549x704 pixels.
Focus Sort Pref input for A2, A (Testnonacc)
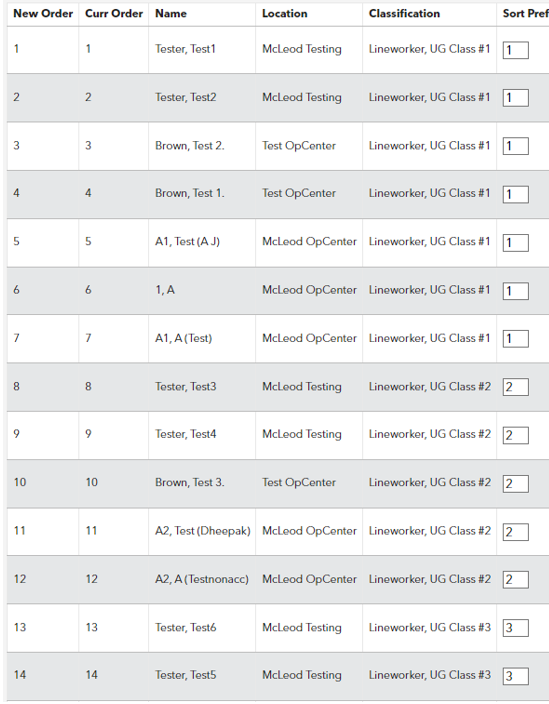515,580
